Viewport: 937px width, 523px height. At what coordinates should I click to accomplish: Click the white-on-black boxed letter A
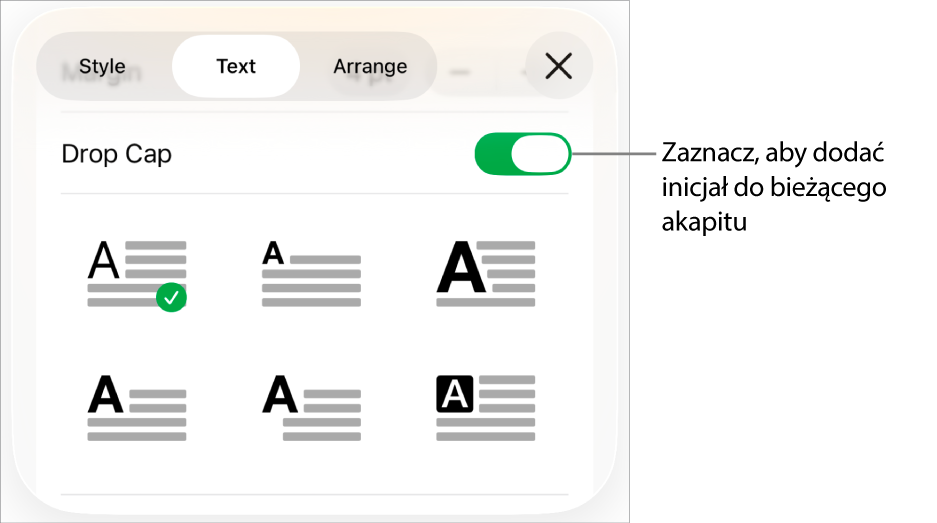pyautogui.click(x=455, y=396)
